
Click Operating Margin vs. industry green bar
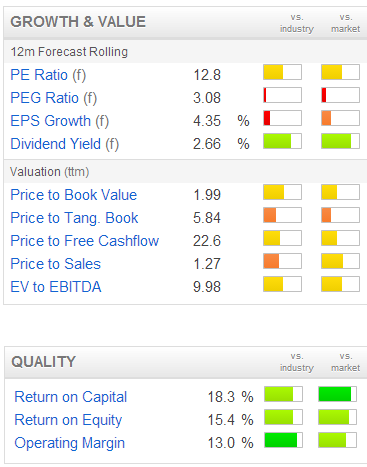[x=283, y=440]
